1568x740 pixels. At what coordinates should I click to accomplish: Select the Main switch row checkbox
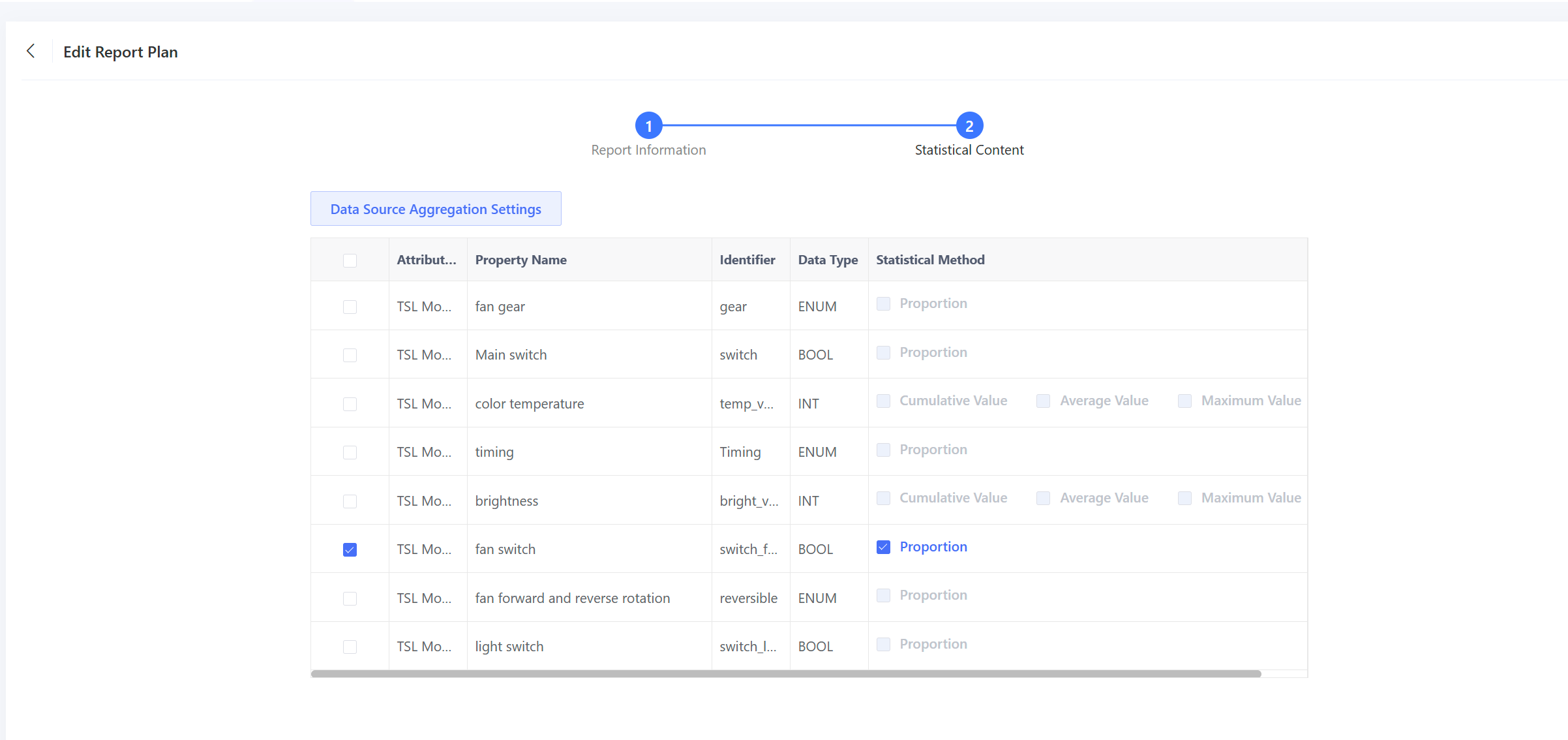(350, 355)
